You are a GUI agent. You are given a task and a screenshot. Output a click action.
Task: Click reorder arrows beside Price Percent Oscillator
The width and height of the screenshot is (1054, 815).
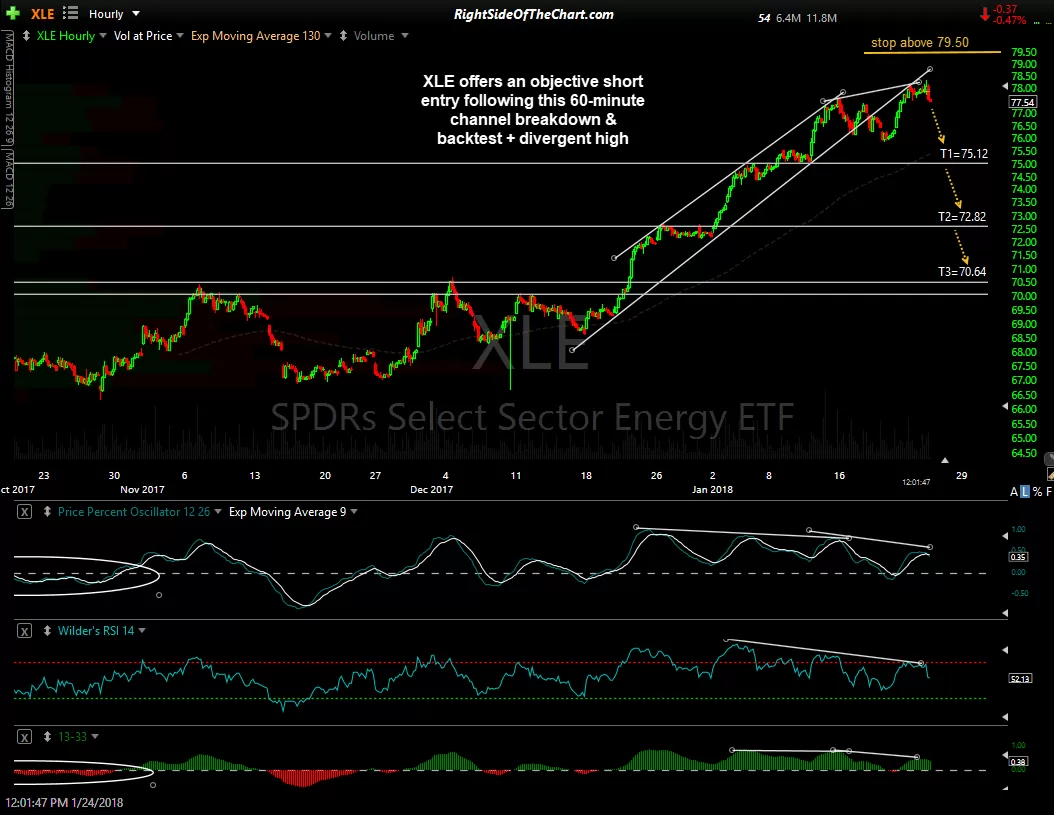pyautogui.click(x=47, y=512)
